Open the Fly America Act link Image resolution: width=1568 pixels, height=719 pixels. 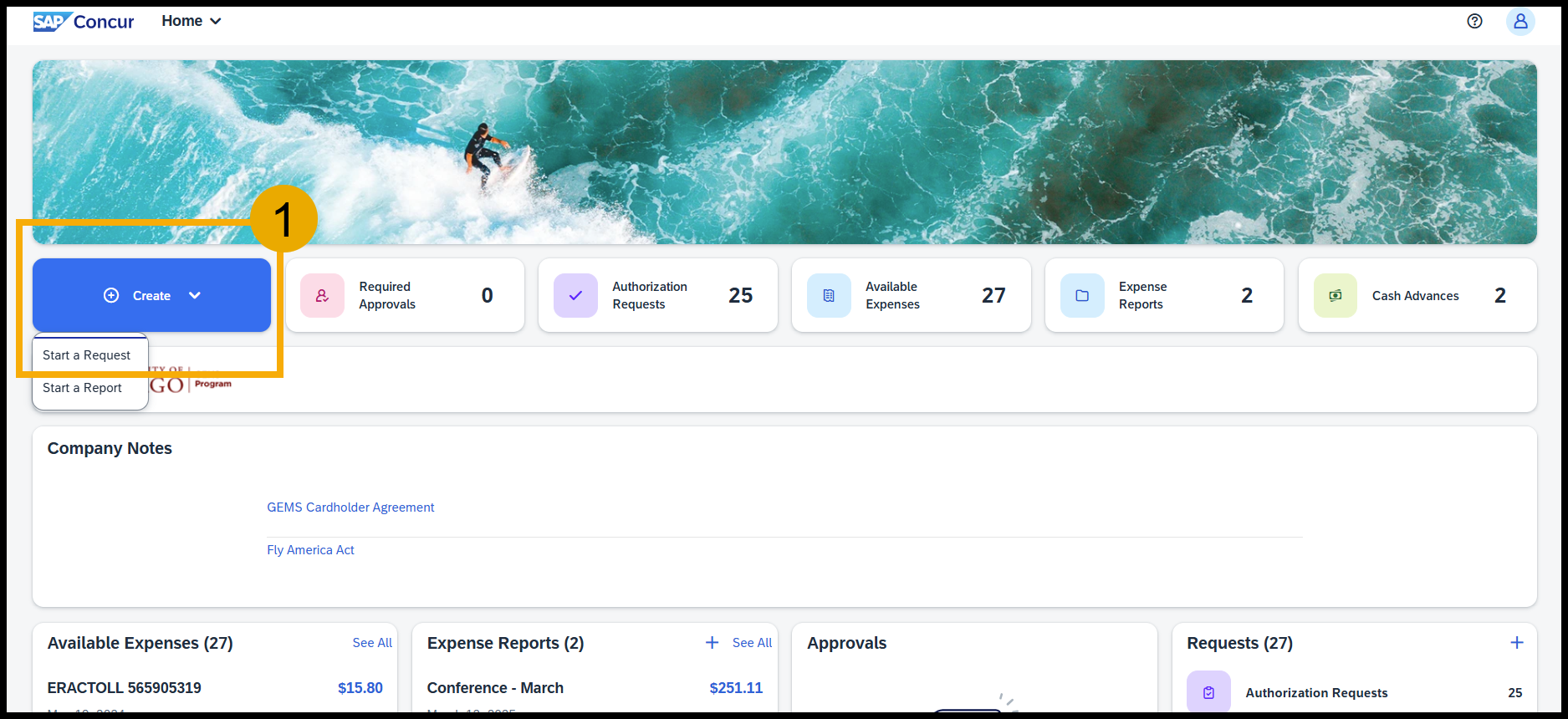point(311,550)
